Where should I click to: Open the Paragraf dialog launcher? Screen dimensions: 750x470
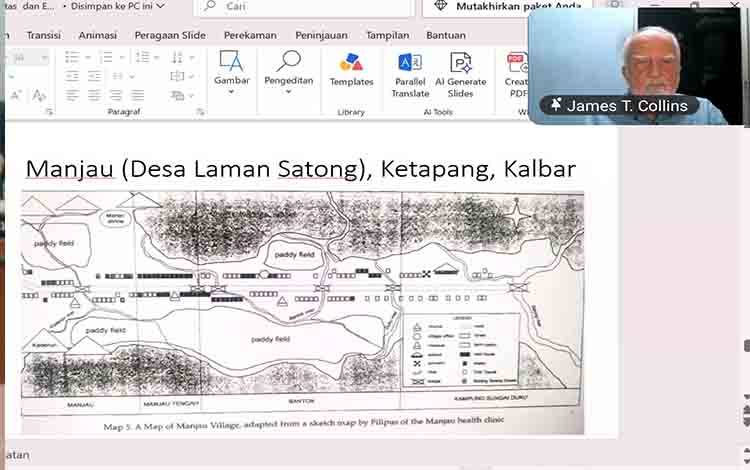(x=200, y=112)
